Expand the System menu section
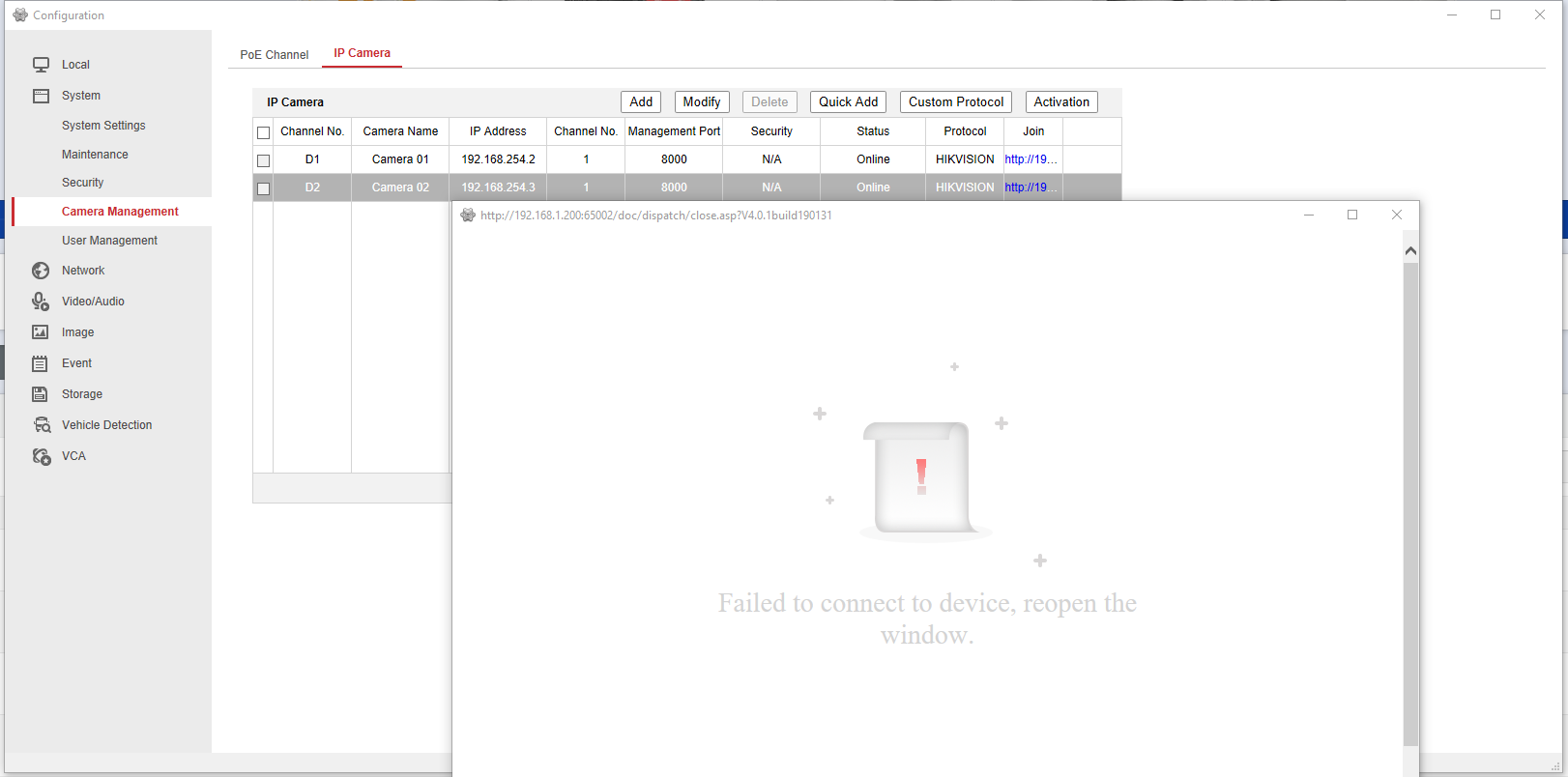Screen dimensions: 1568x777 [81, 96]
